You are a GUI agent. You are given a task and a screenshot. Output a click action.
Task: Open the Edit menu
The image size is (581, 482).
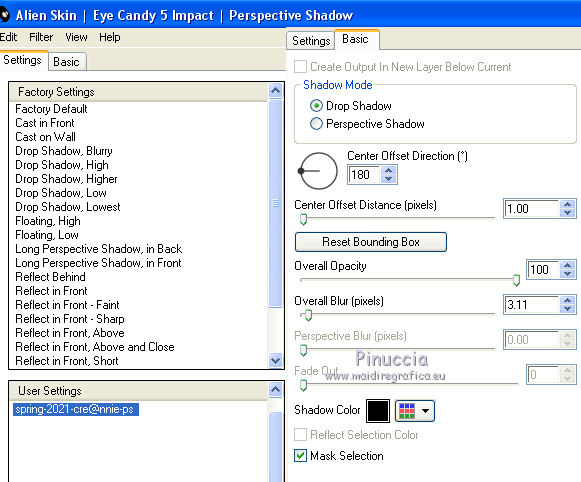pos(8,37)
